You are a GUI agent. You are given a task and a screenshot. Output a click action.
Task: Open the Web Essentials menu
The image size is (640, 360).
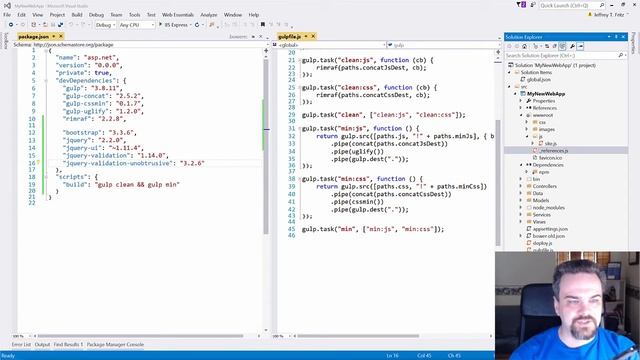(x=178, y=15)
